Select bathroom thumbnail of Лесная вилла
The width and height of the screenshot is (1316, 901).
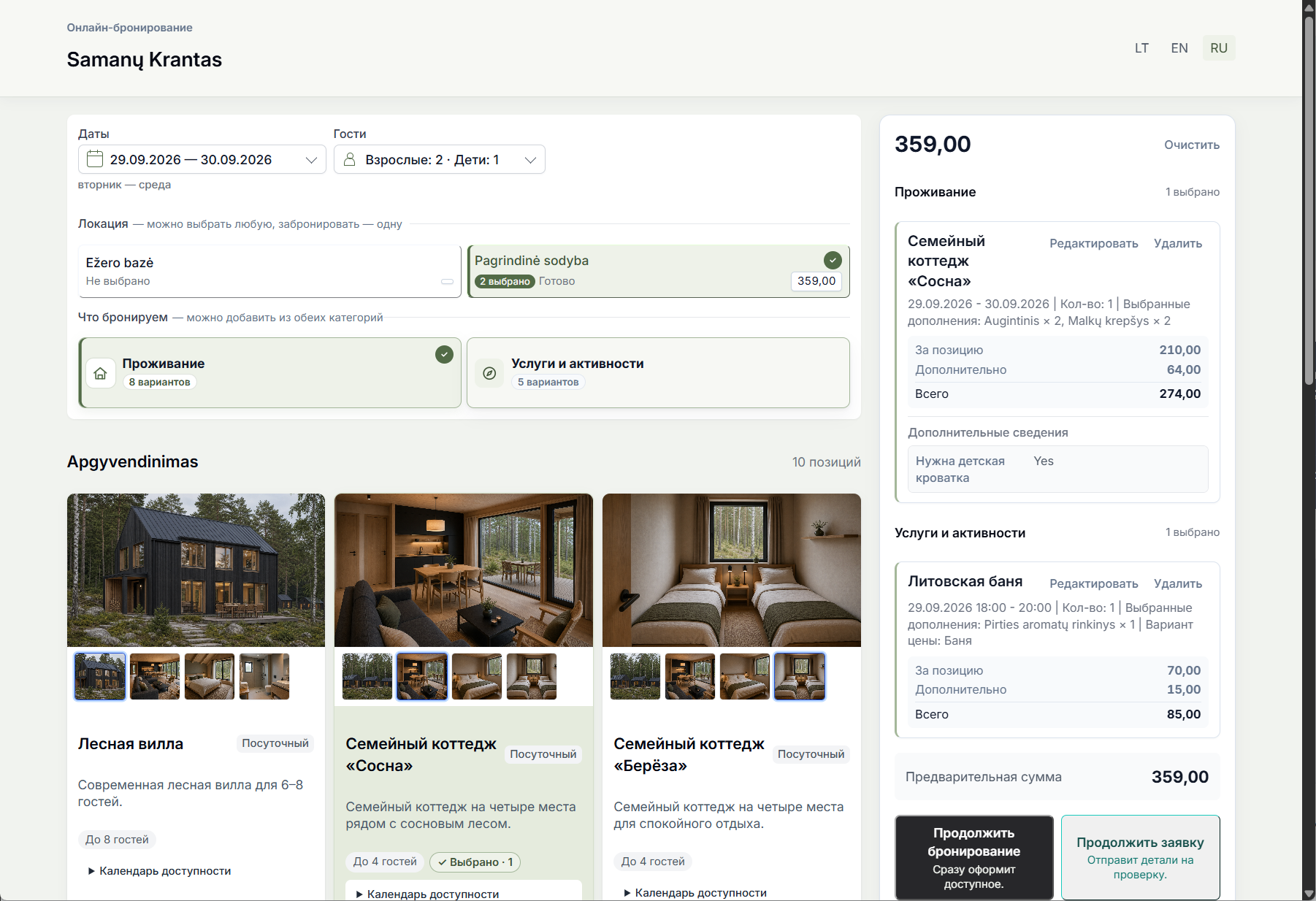point(264,677)
